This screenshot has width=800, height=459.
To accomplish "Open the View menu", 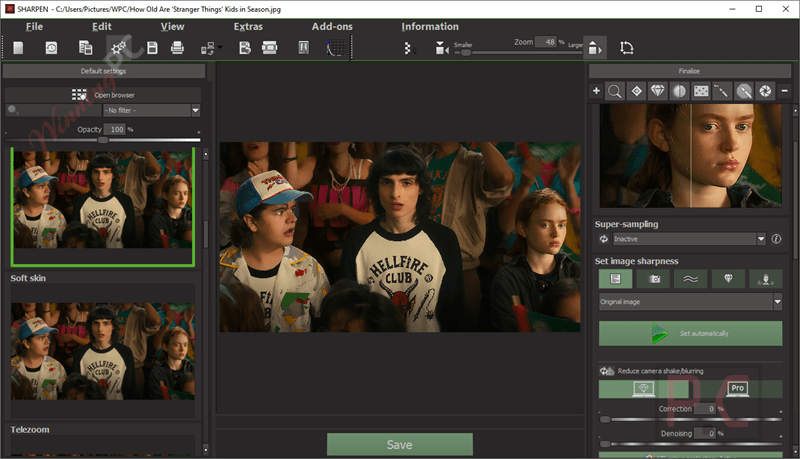I will [x=172, y=27].
